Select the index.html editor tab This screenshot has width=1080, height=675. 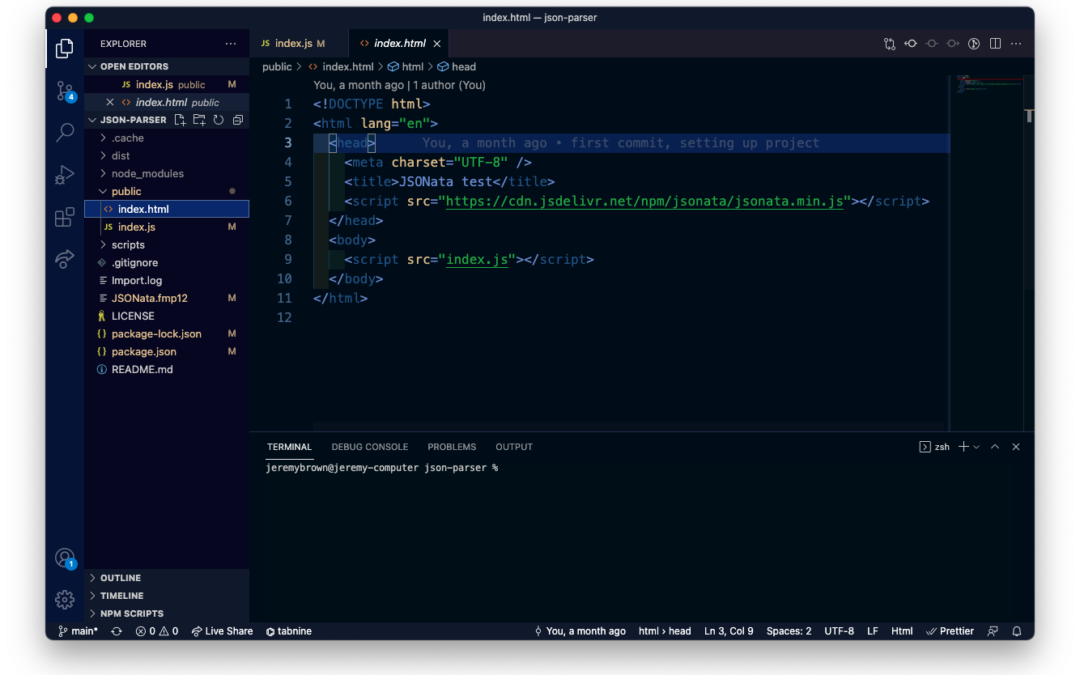point(399,43)
